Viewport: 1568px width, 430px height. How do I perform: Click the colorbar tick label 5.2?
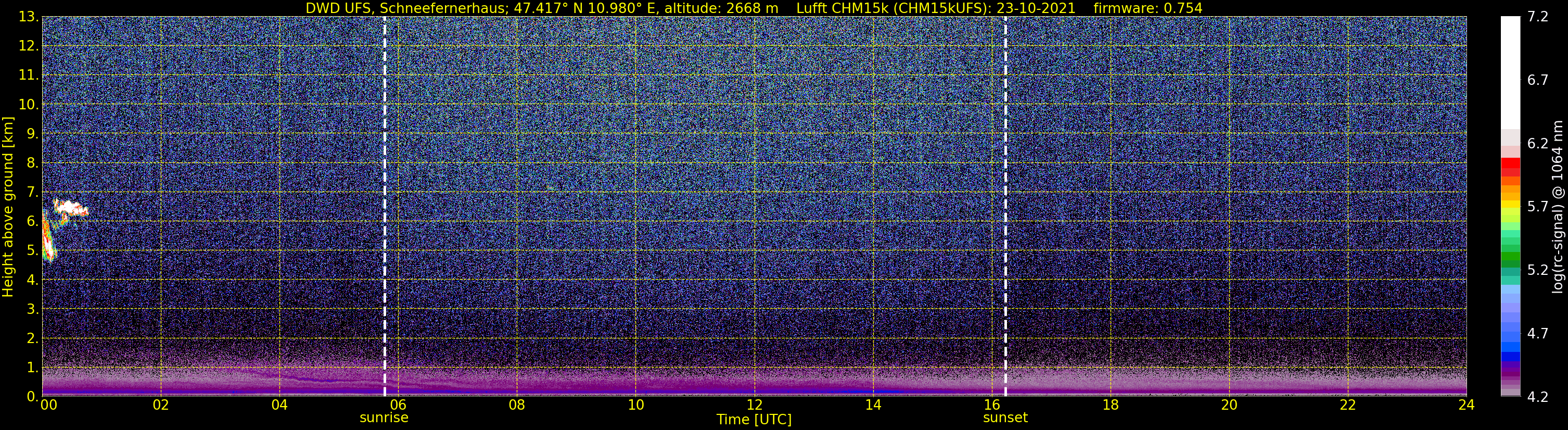tap(1538, 270)
